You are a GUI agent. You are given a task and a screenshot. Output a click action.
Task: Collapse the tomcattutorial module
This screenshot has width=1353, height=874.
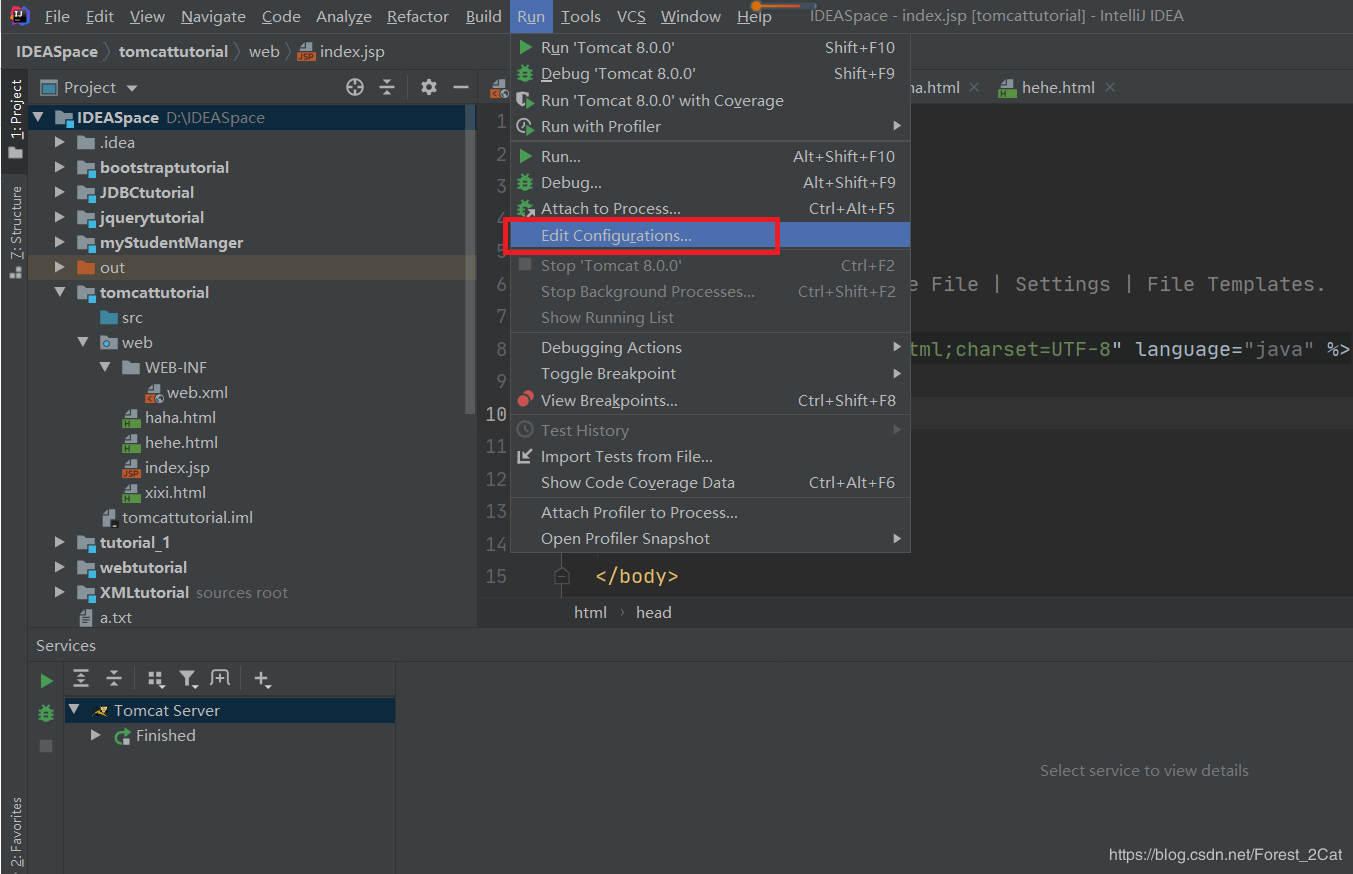[60, 293]
